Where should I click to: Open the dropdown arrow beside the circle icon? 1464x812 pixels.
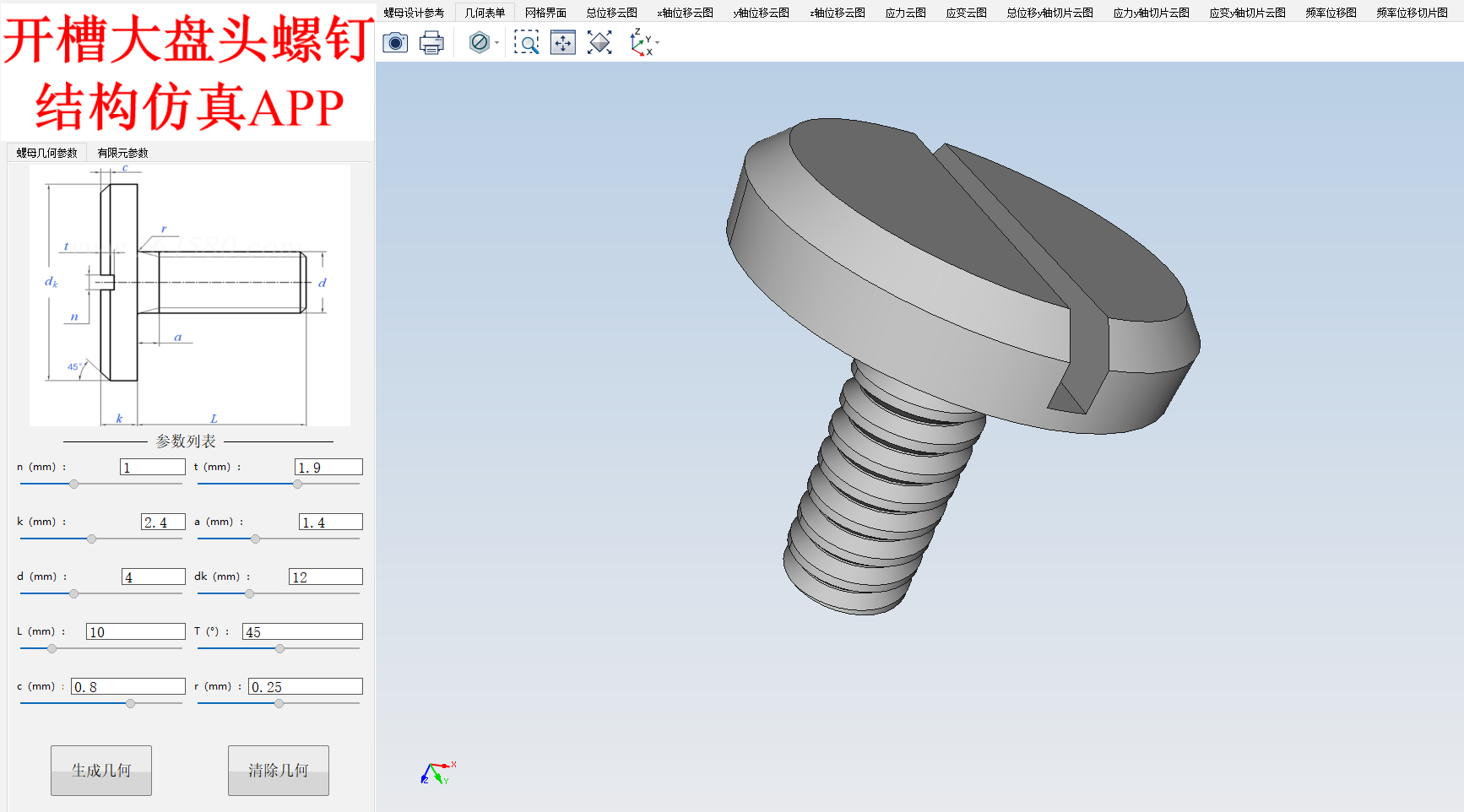(496, 42)
